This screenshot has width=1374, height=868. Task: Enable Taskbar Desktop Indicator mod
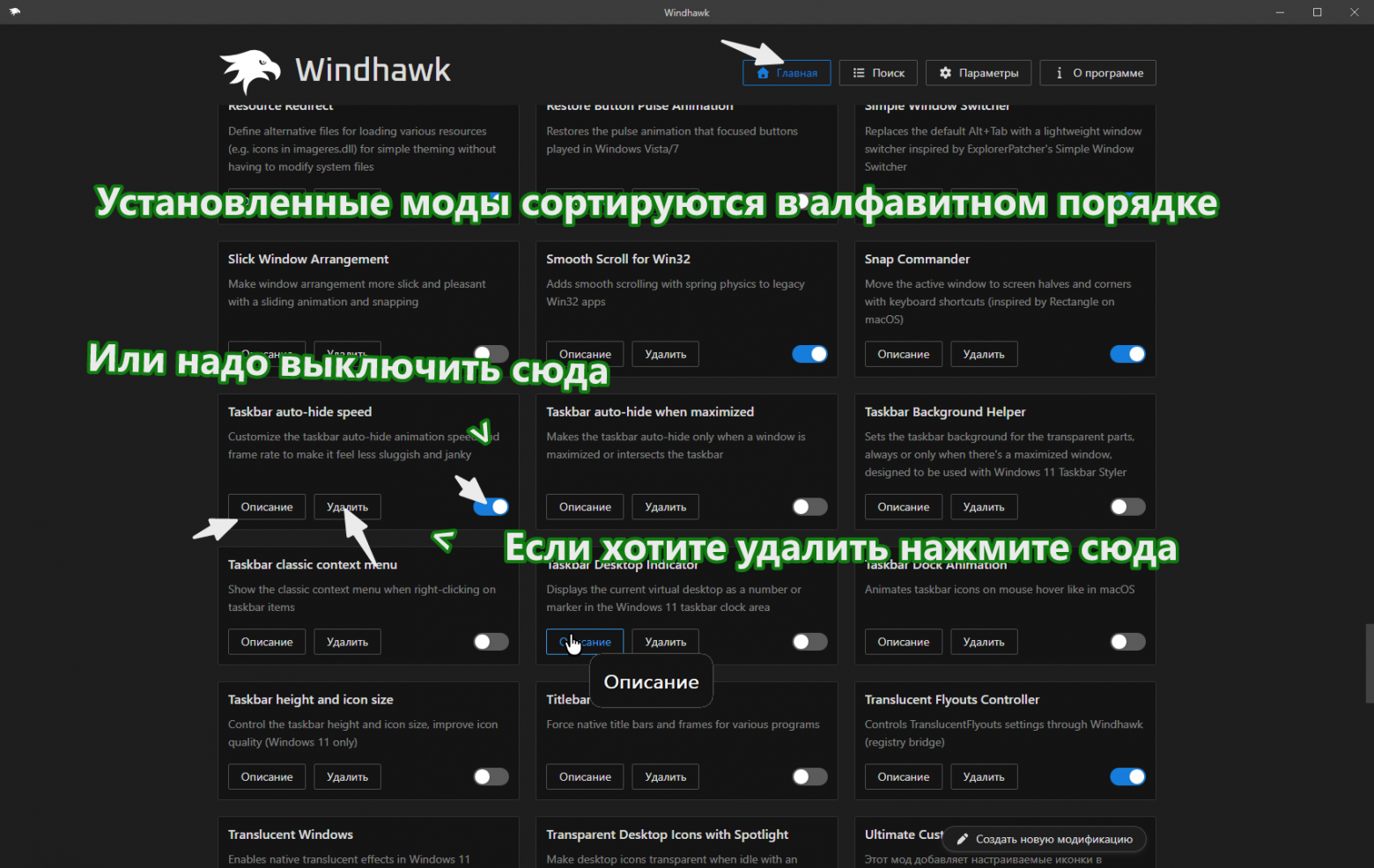pyautogui.click(x=809, y=642)
